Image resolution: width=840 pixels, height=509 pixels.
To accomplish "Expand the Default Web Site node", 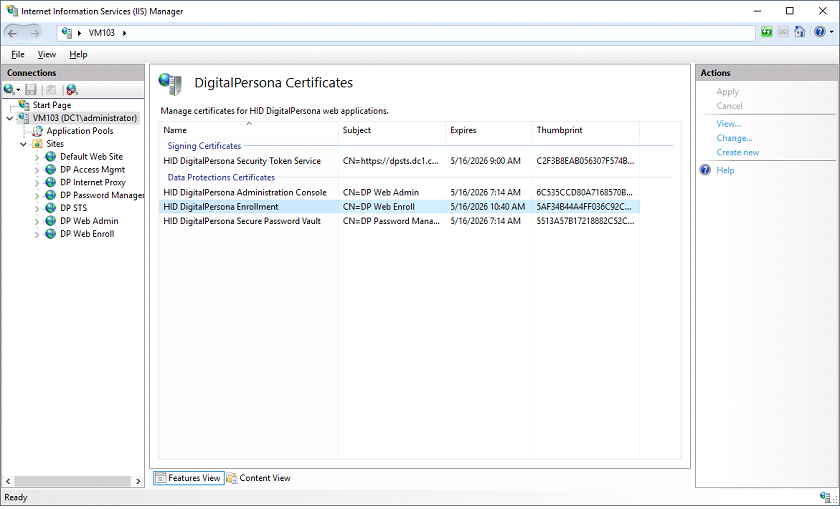I will [x=37, y=157].
